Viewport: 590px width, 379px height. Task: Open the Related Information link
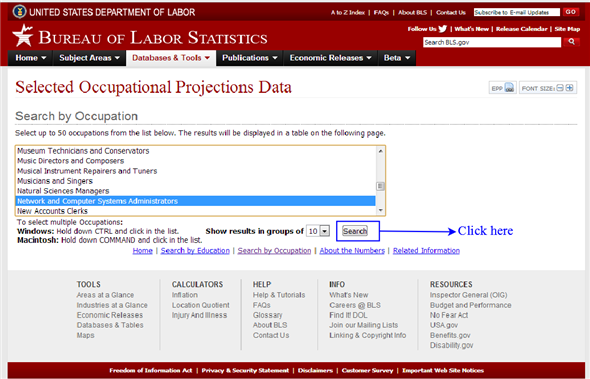pyautogui.click(x=426, y=251)
